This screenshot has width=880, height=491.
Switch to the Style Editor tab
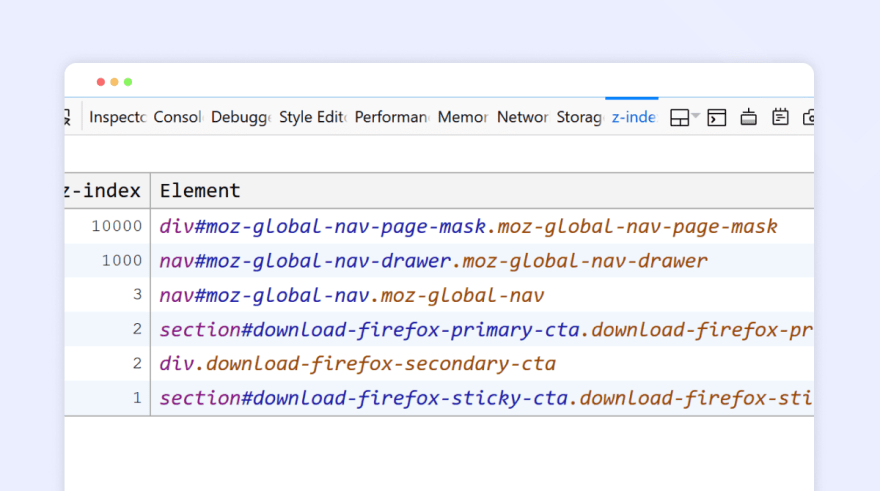pyautogui.click(x=313, y=117)
